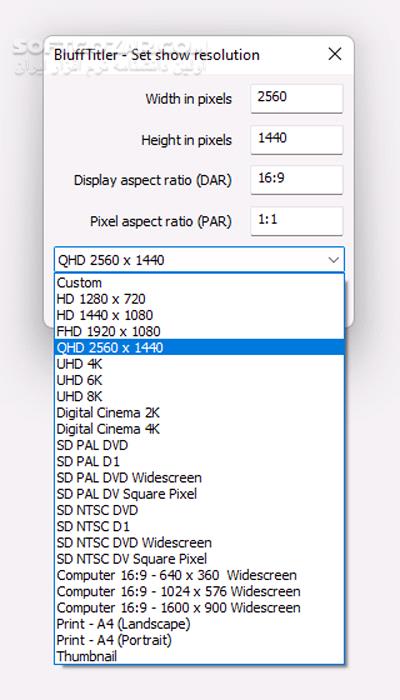Click the Width in pixels field
The height and width of the screenshot is (700, 400).
point(297,98)
